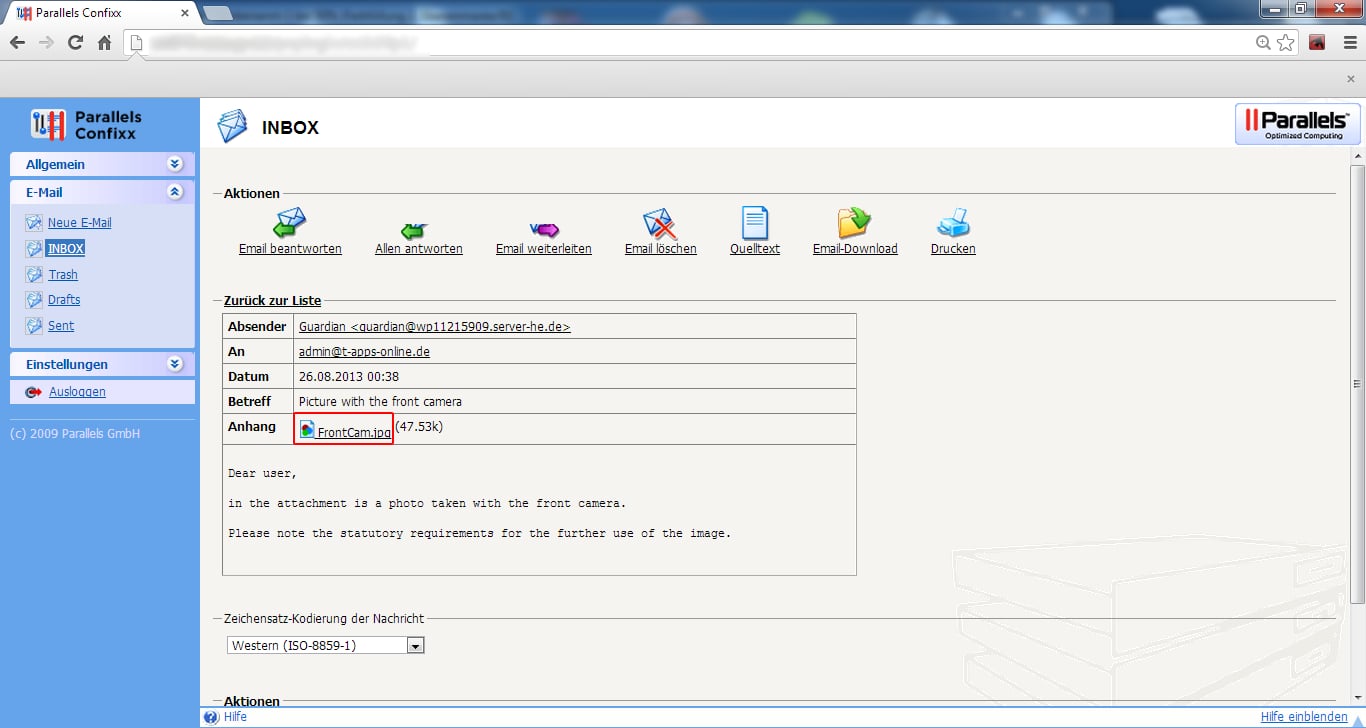Click the Trash sidebar folder icon

[34, 275]
